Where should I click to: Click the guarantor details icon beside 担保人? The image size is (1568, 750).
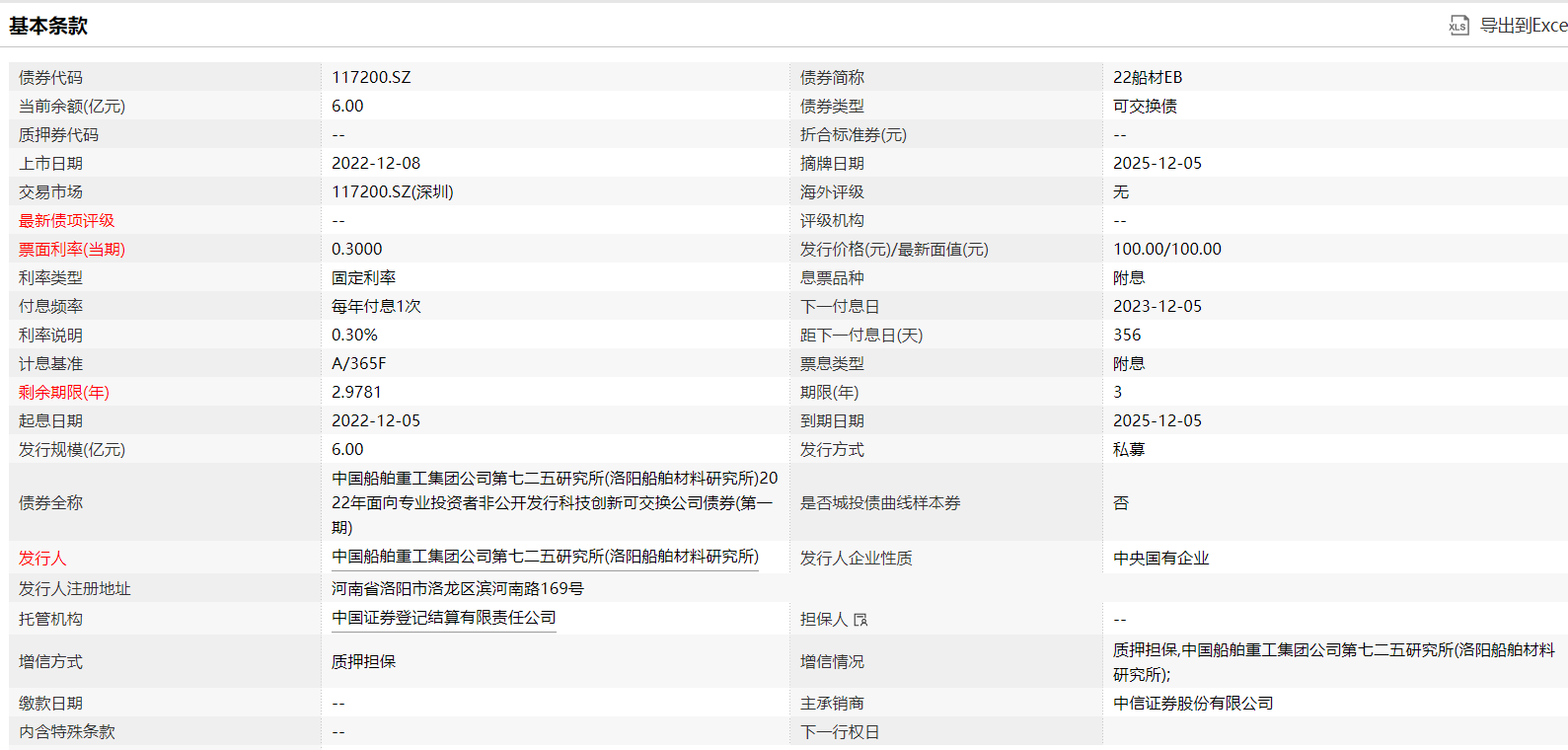[860, 620]
